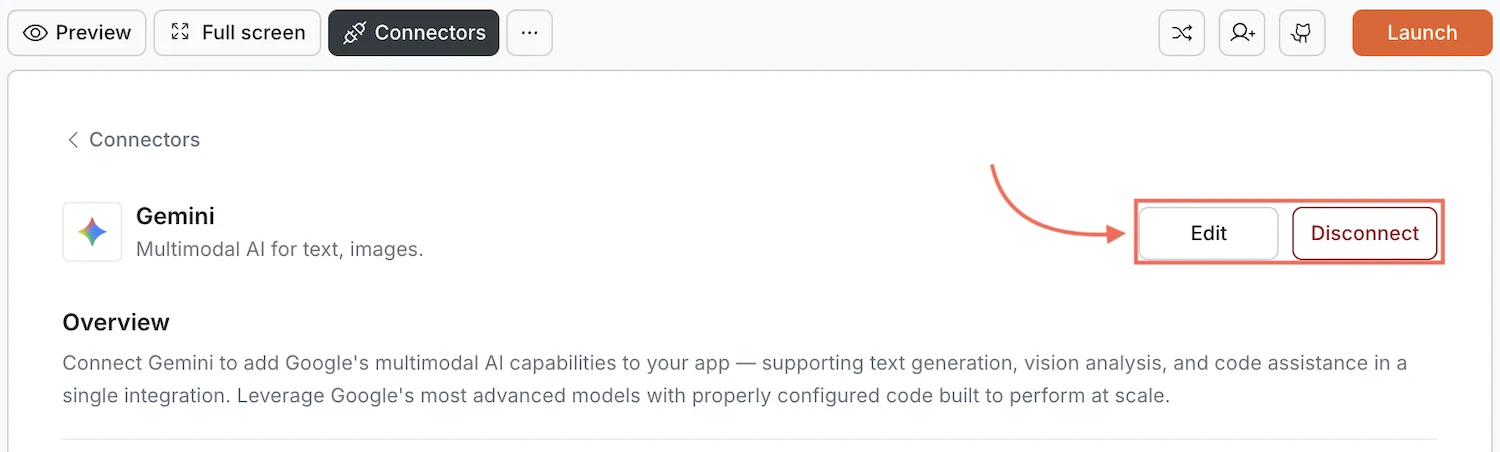Click the Edit button for Gemini

pos(1208,233)
